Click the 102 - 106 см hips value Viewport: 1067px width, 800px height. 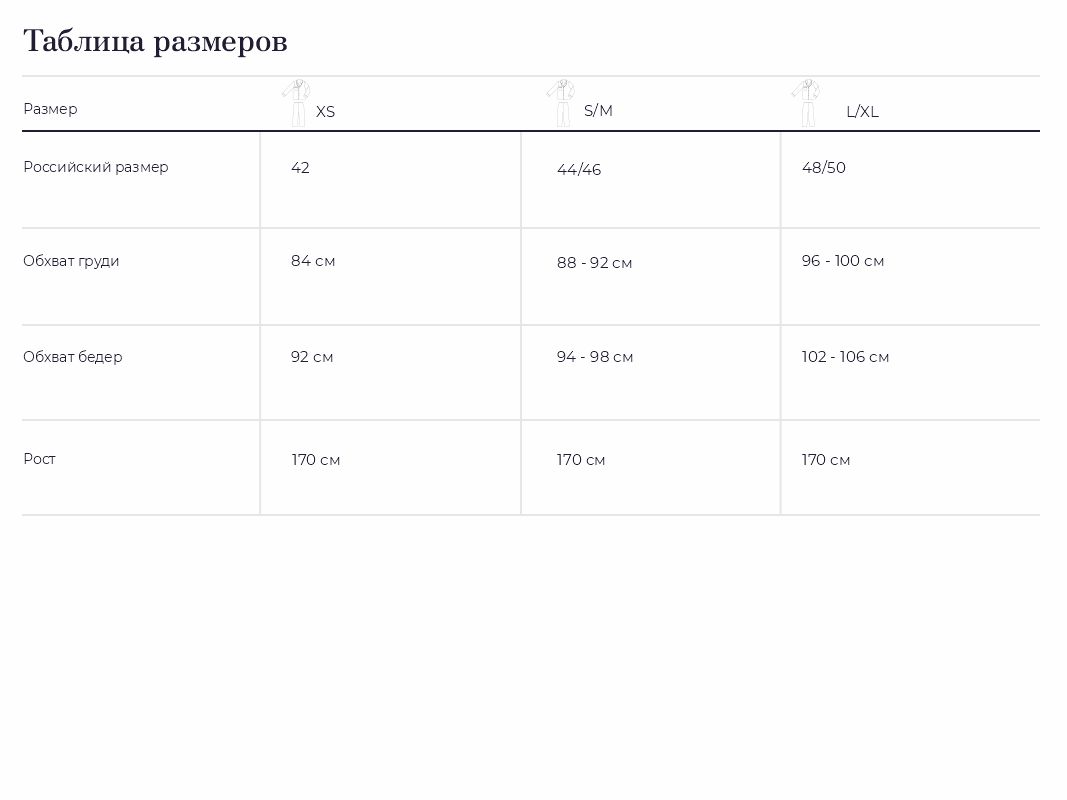click(x=845, y=356)
